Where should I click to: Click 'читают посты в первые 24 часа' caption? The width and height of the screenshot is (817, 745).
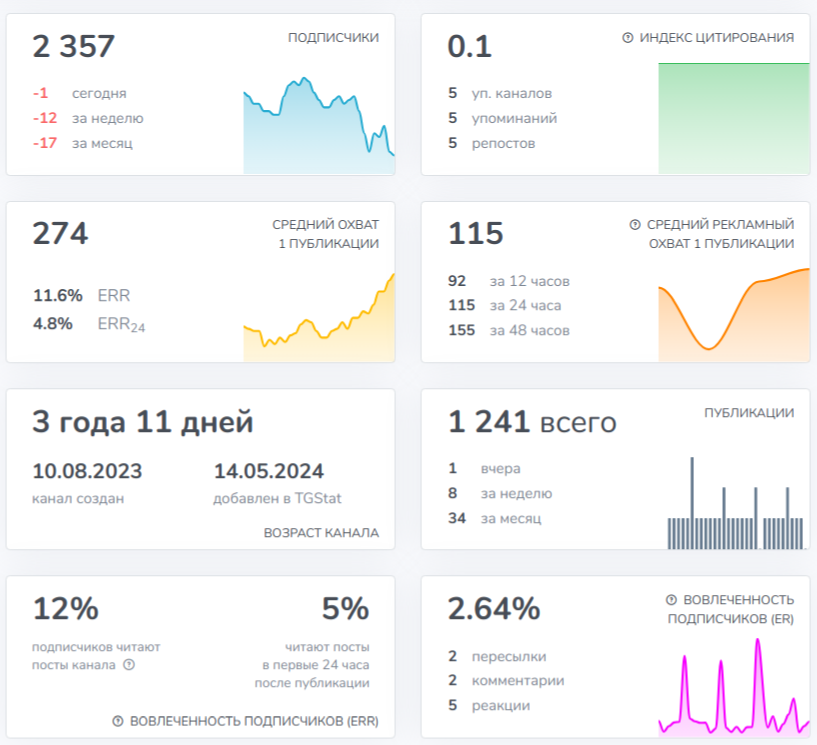312,665
